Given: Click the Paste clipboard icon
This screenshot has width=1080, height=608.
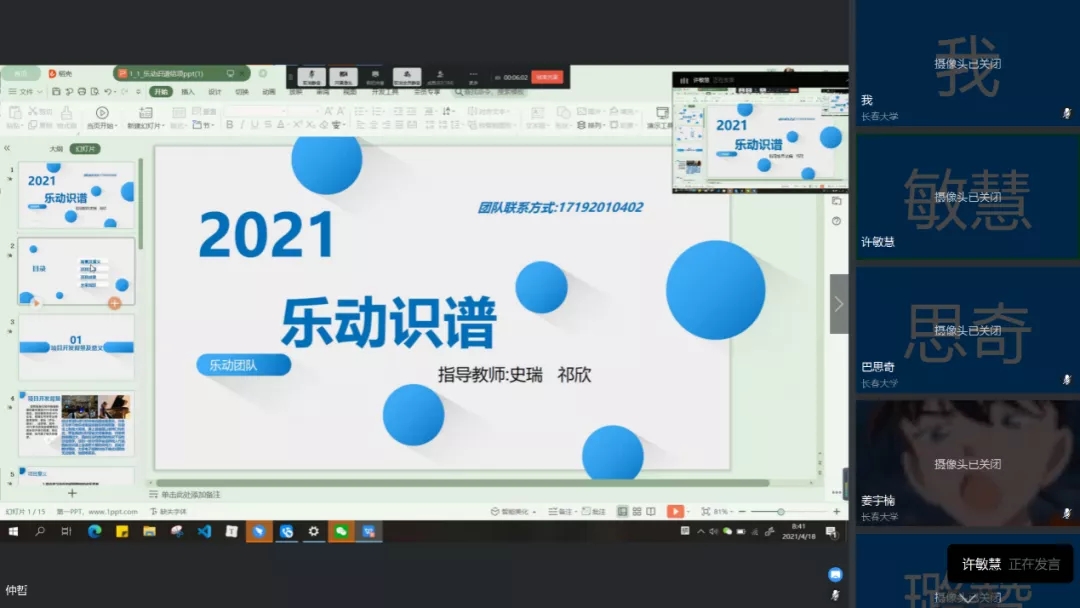Looking at the screenshot, I should tap(14, 112).
